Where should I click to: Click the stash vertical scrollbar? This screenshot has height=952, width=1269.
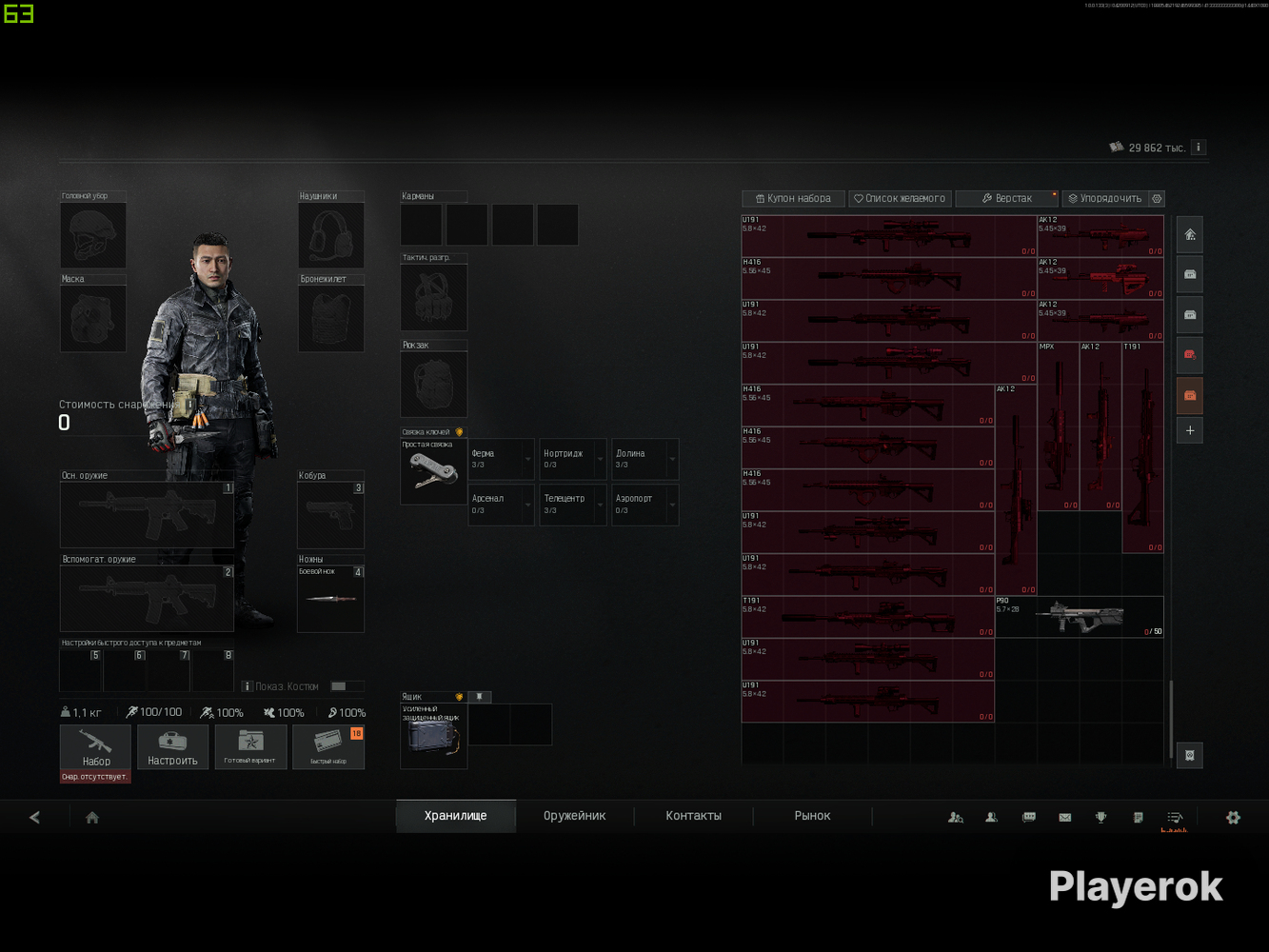[1171, 718]
